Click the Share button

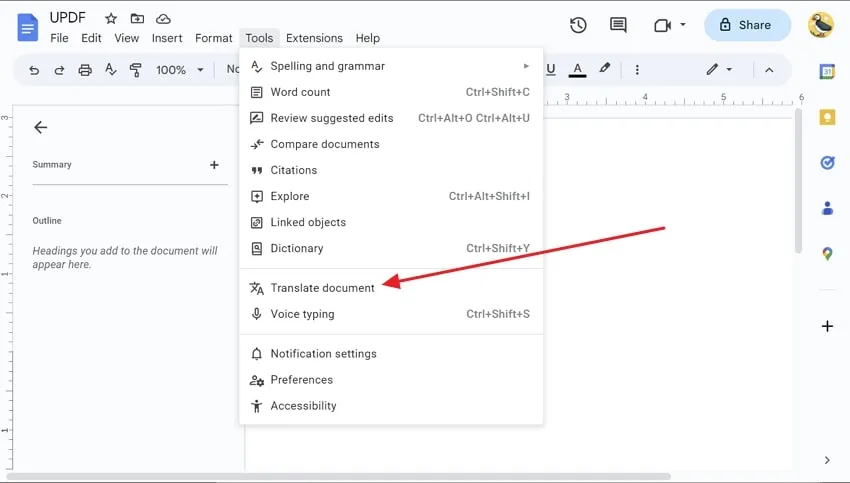(x=747, y=25)
